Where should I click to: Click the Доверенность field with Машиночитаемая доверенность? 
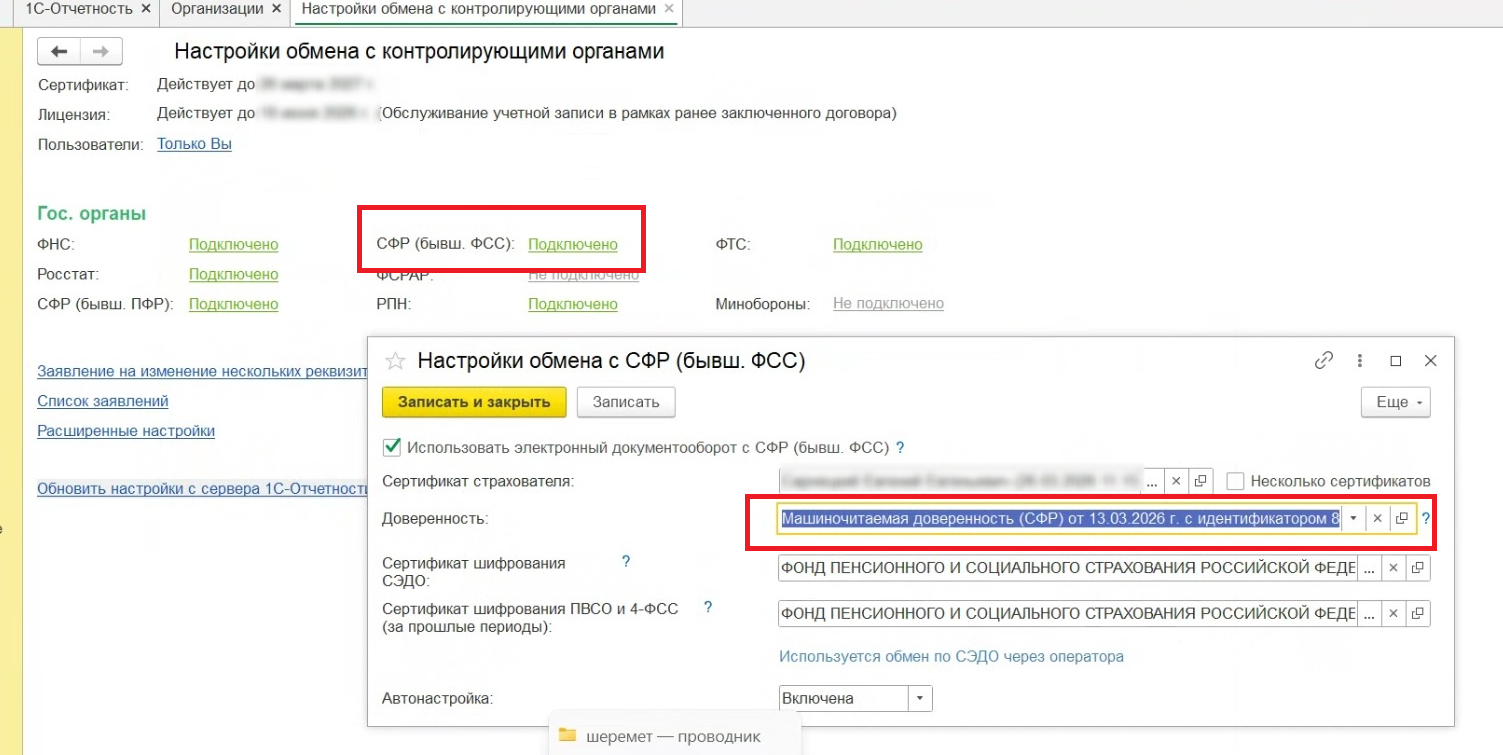point(1060,519)
